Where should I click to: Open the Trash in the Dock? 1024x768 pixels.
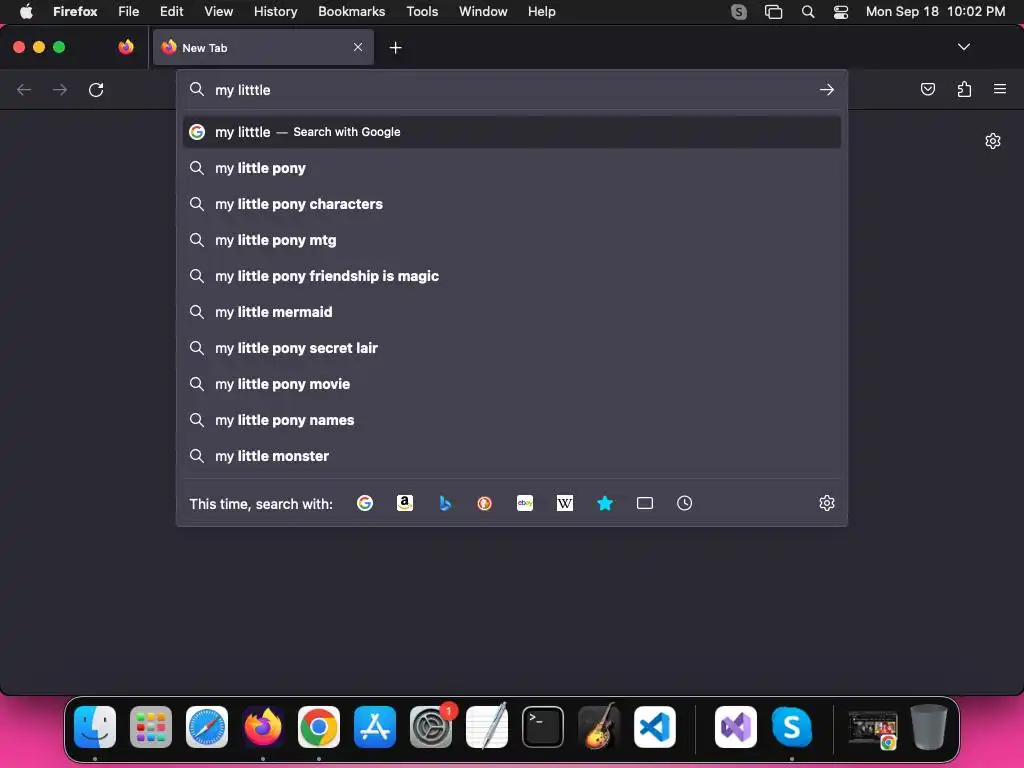(x=929, y=727)
